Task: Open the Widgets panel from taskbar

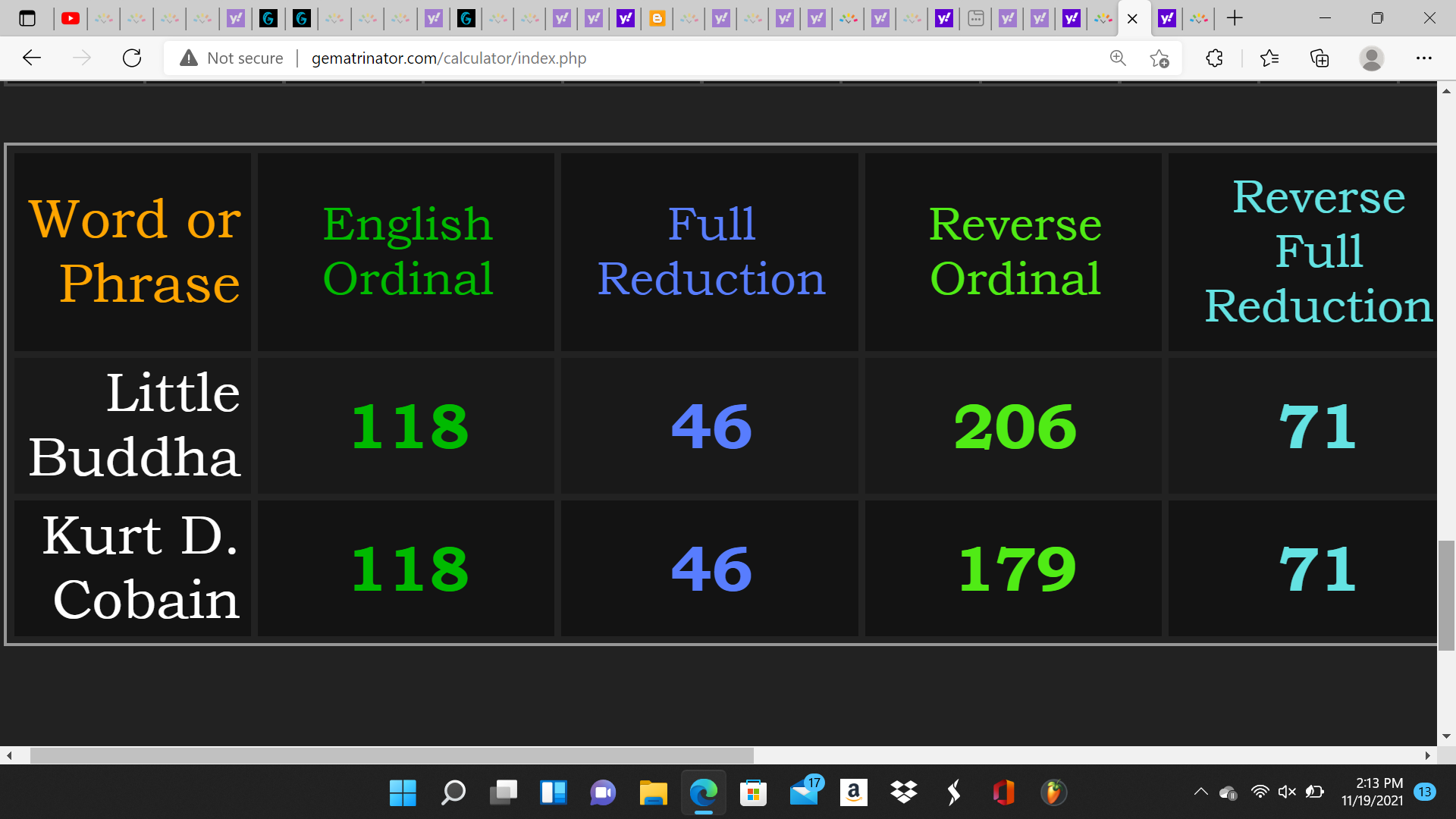Action: point(553,792)
